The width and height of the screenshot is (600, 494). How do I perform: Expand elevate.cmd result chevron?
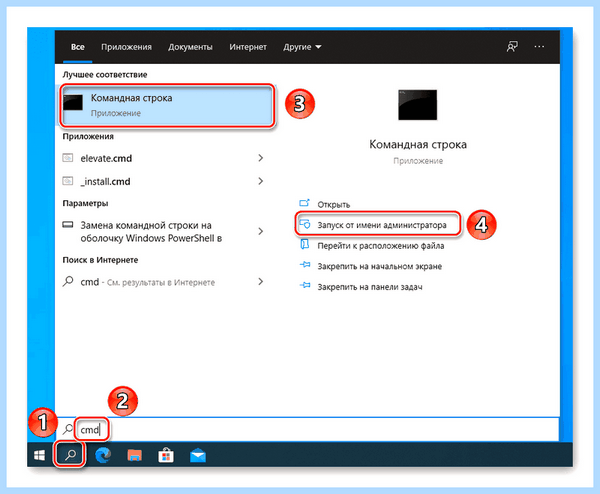[261, 158]
